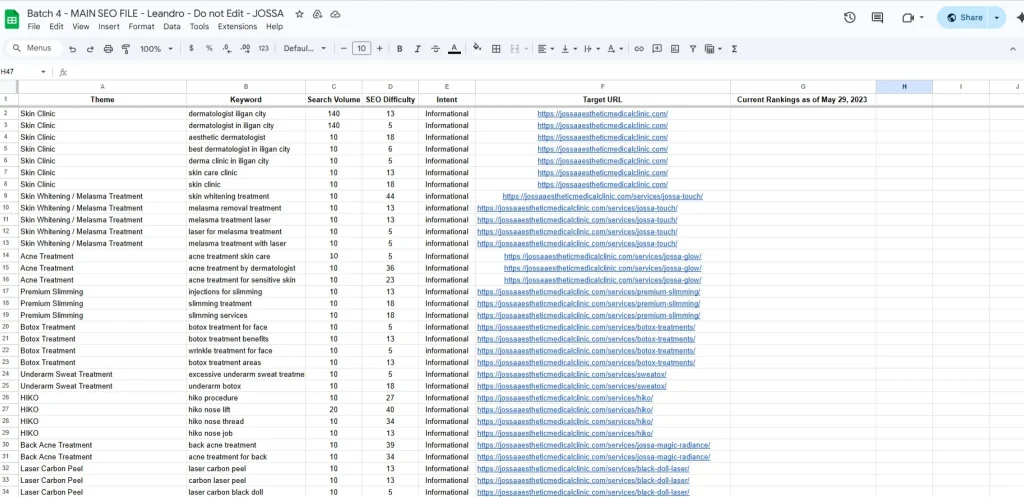The height and width of the screenshot is (497, 1024).
Task: Redo the last action
Action: click(x=90, y=49)
